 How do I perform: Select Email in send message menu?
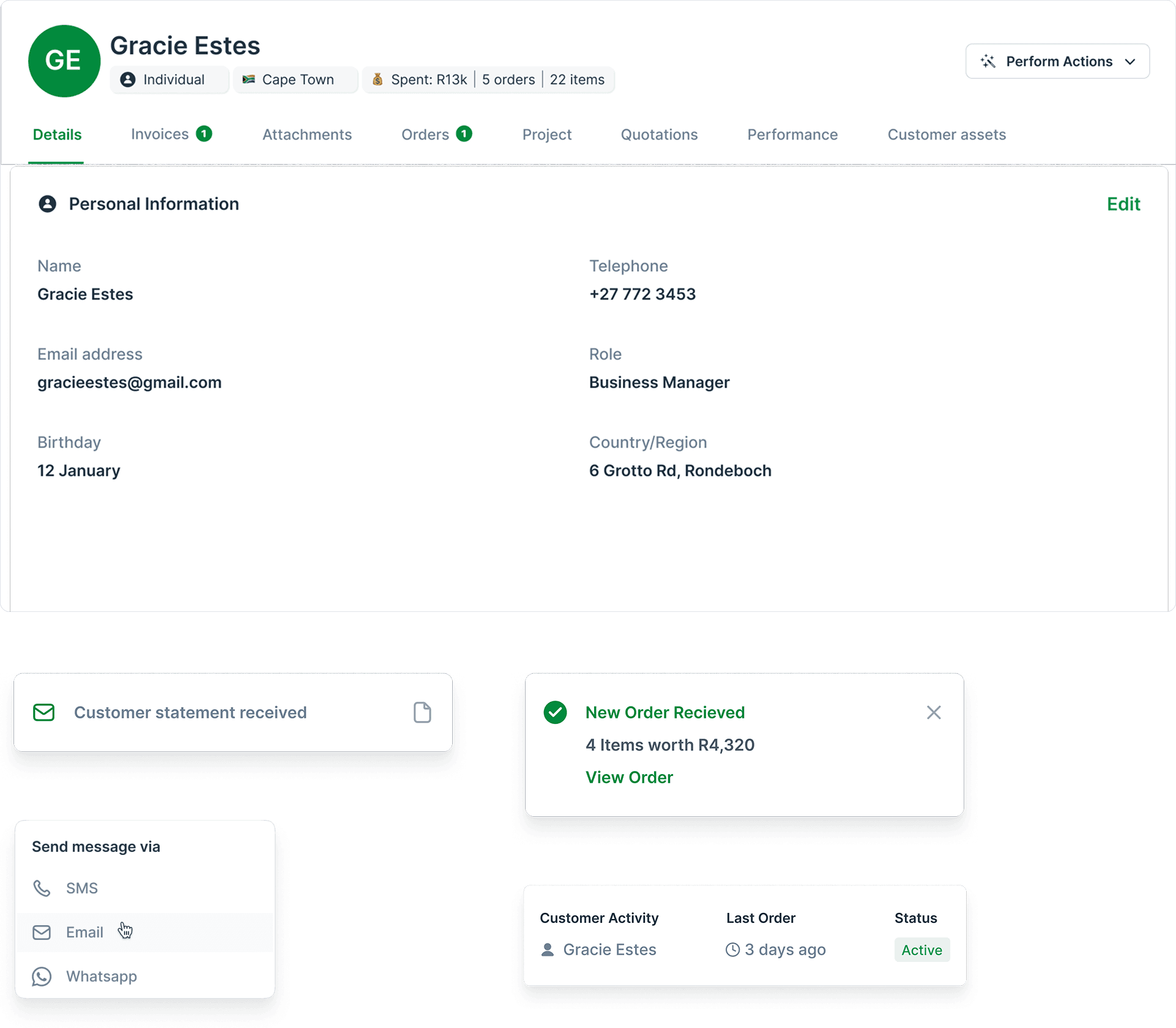84,932
